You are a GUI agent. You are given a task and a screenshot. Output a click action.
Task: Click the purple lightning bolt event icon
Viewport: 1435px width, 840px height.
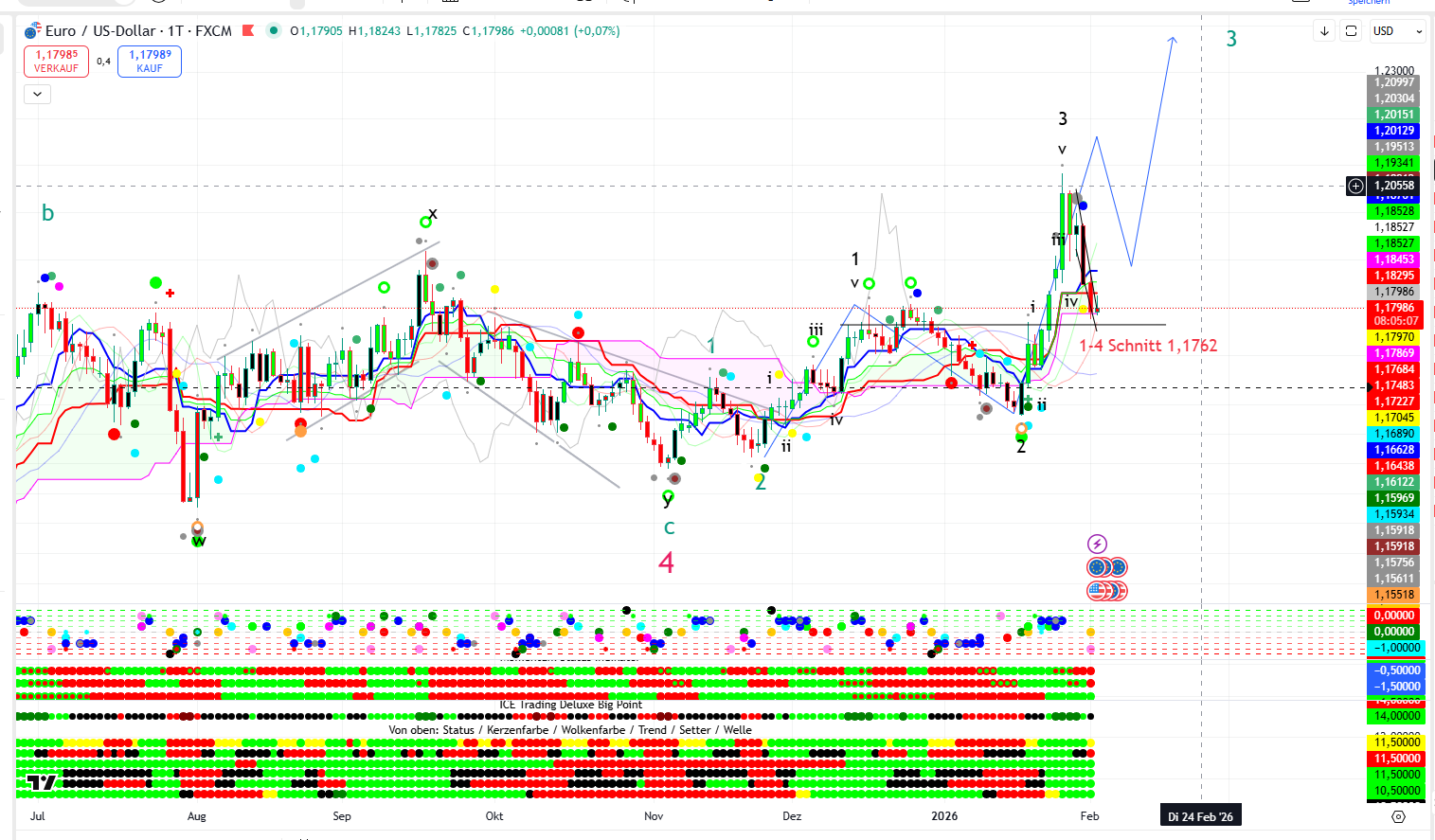(x=1097, y=544)
